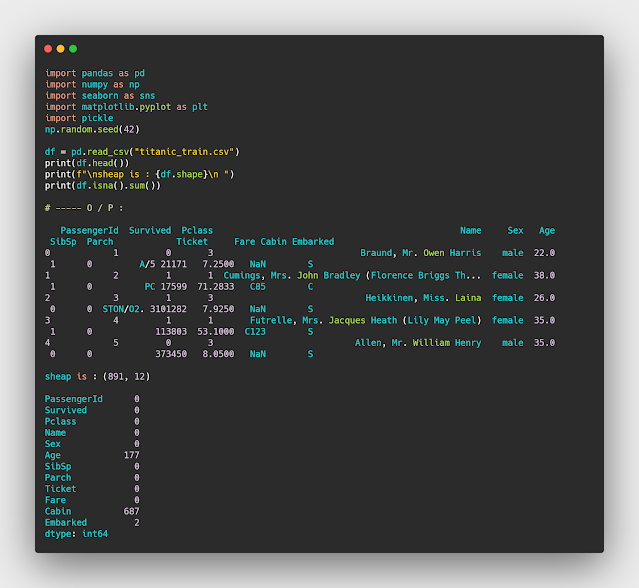The height and width of the screenshot is (588, 639).
Task: Click the 'import seaborn as sns' line
Action: point(100,95)
